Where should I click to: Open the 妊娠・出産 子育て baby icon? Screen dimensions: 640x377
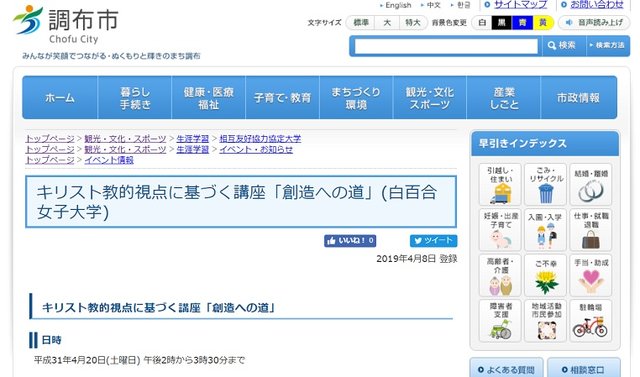click(x=500, y=230)
